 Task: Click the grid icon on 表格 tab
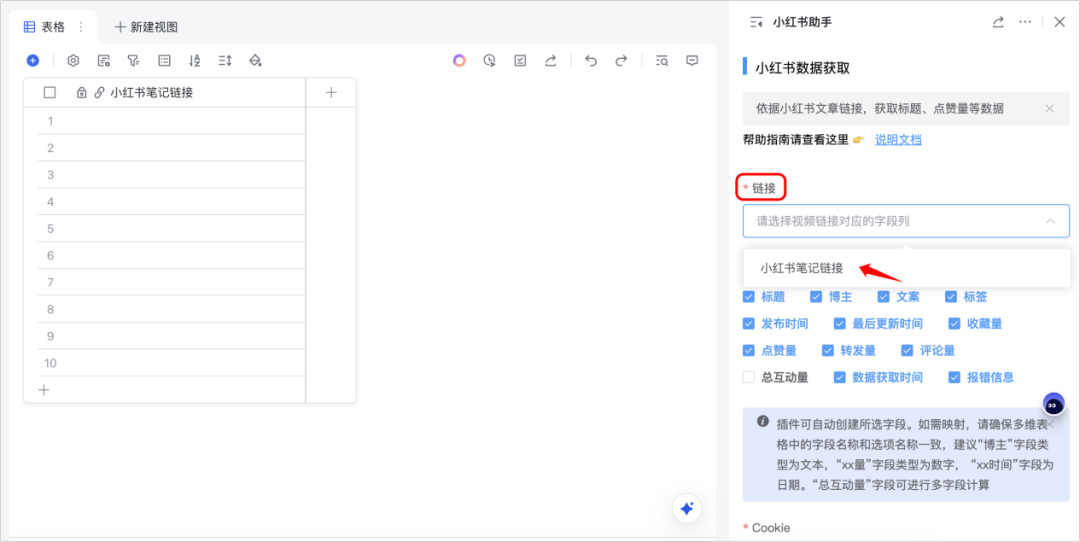(30, 27)
